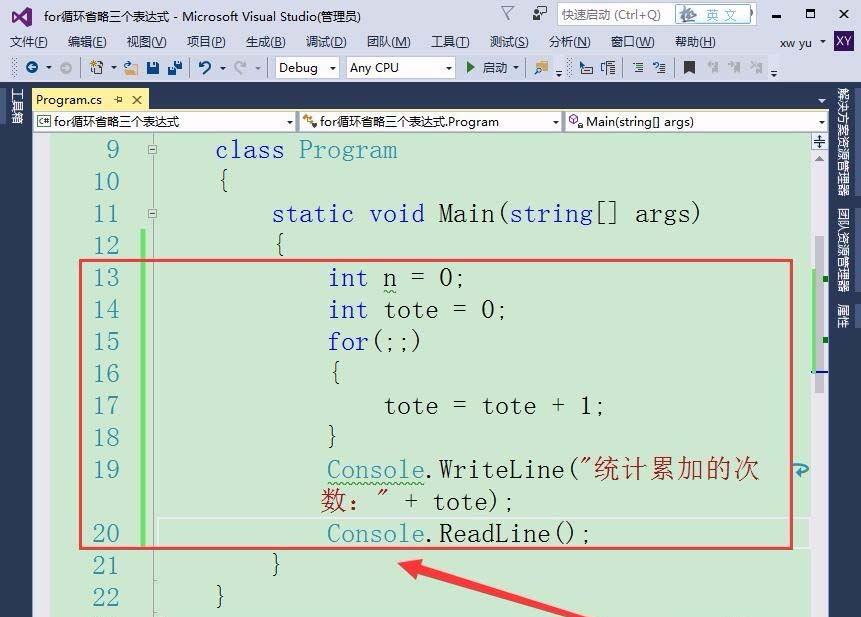Open the 属性 side panel tab
This screenshot has height=617, width=861.
click(843, 316)
